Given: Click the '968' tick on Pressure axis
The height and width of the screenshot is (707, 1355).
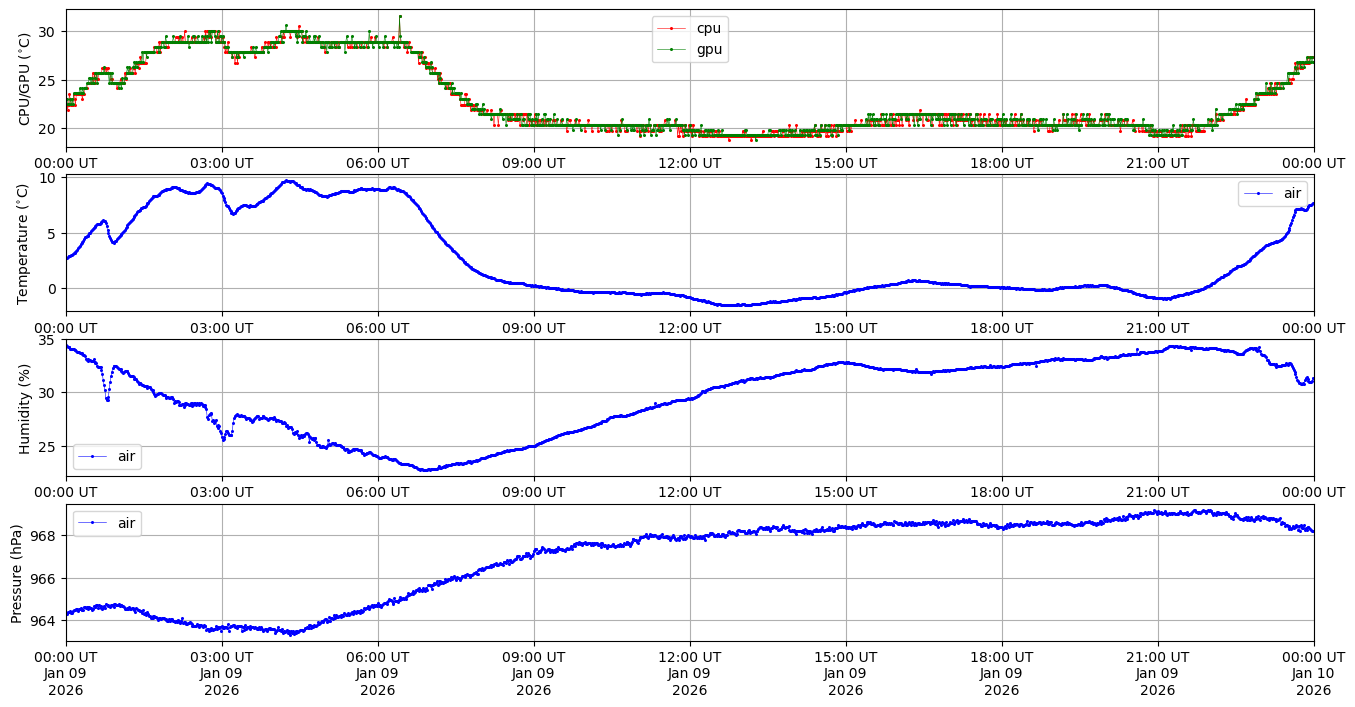Looking at the screenshot, I should (46, 536).
